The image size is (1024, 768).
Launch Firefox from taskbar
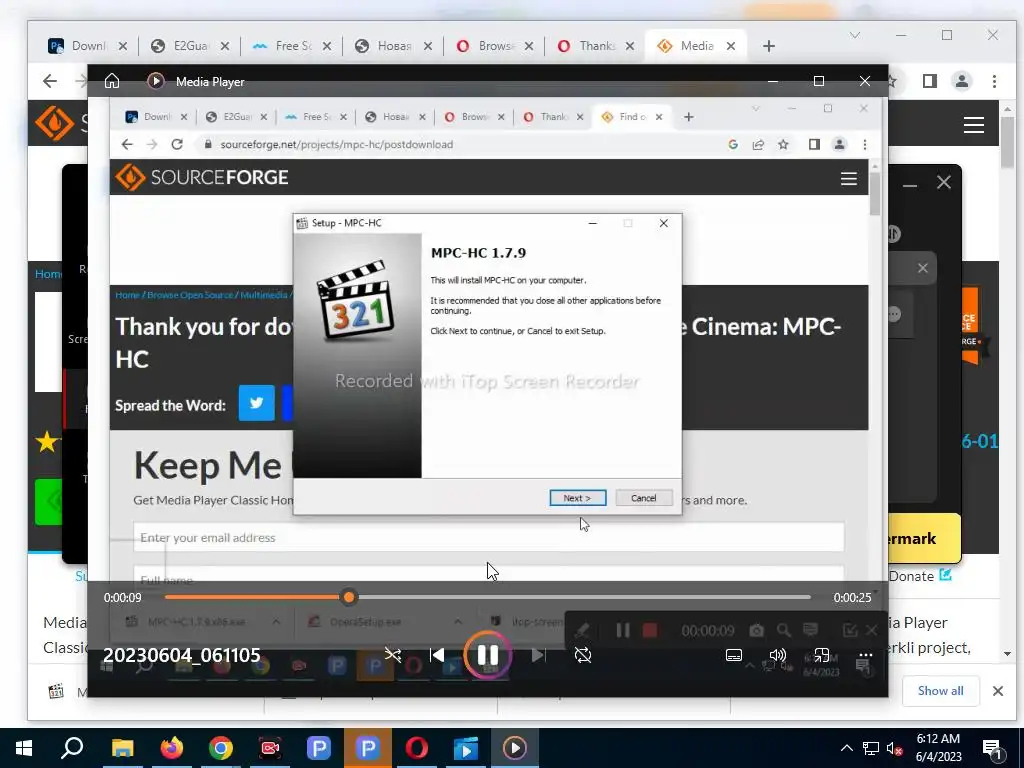pos(172,748)
